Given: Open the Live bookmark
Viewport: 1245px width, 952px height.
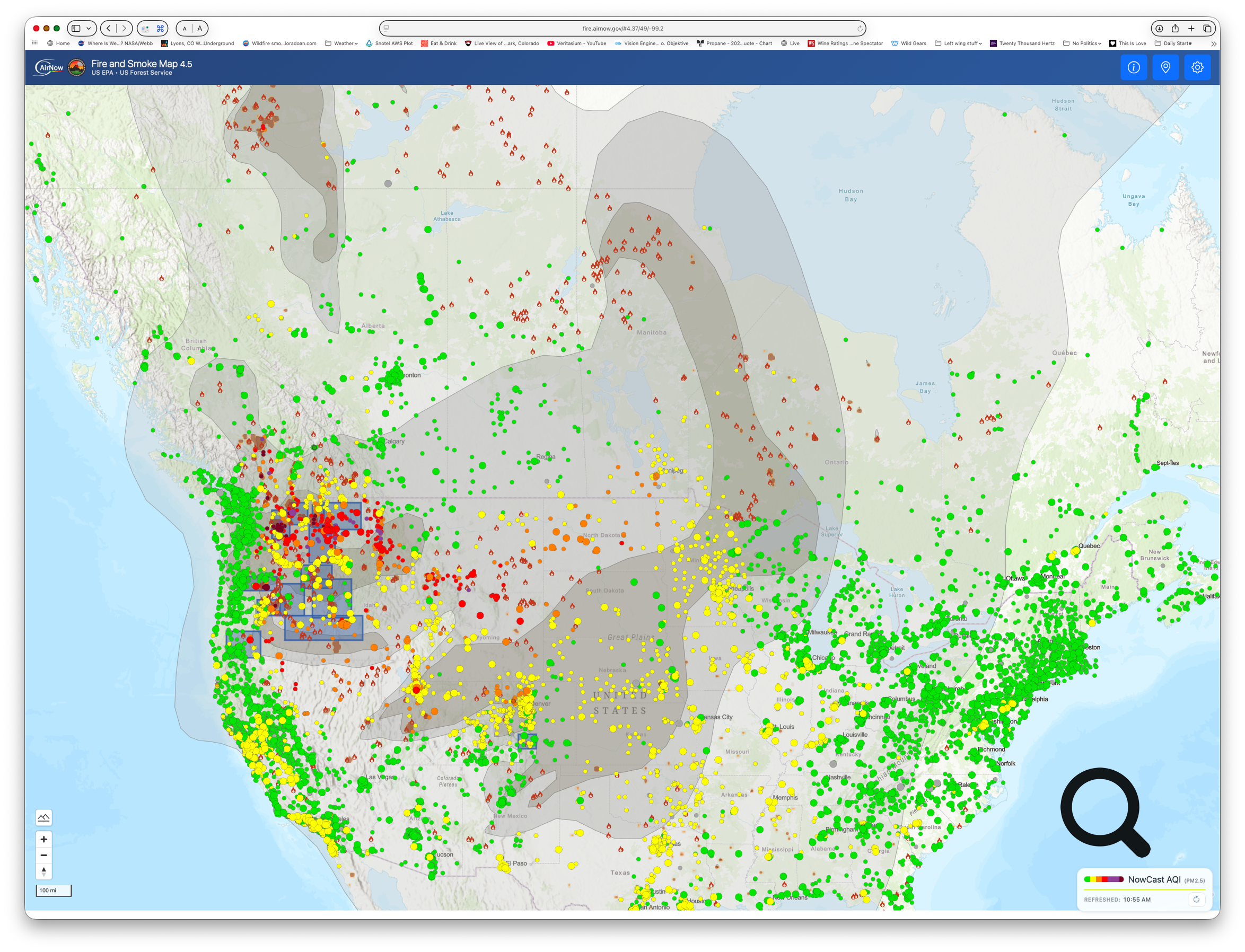Looking at the screenshot, I should [x=790, y=43].
